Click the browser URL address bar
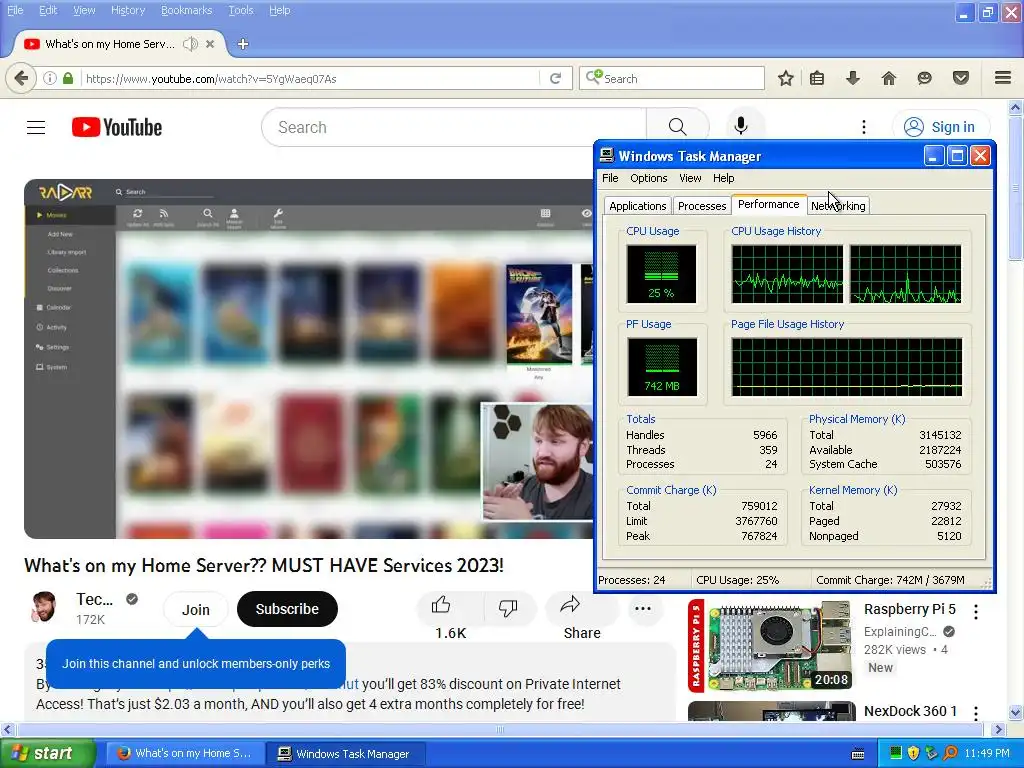This screenshot has width=1024, height=768. coord(310,78)
